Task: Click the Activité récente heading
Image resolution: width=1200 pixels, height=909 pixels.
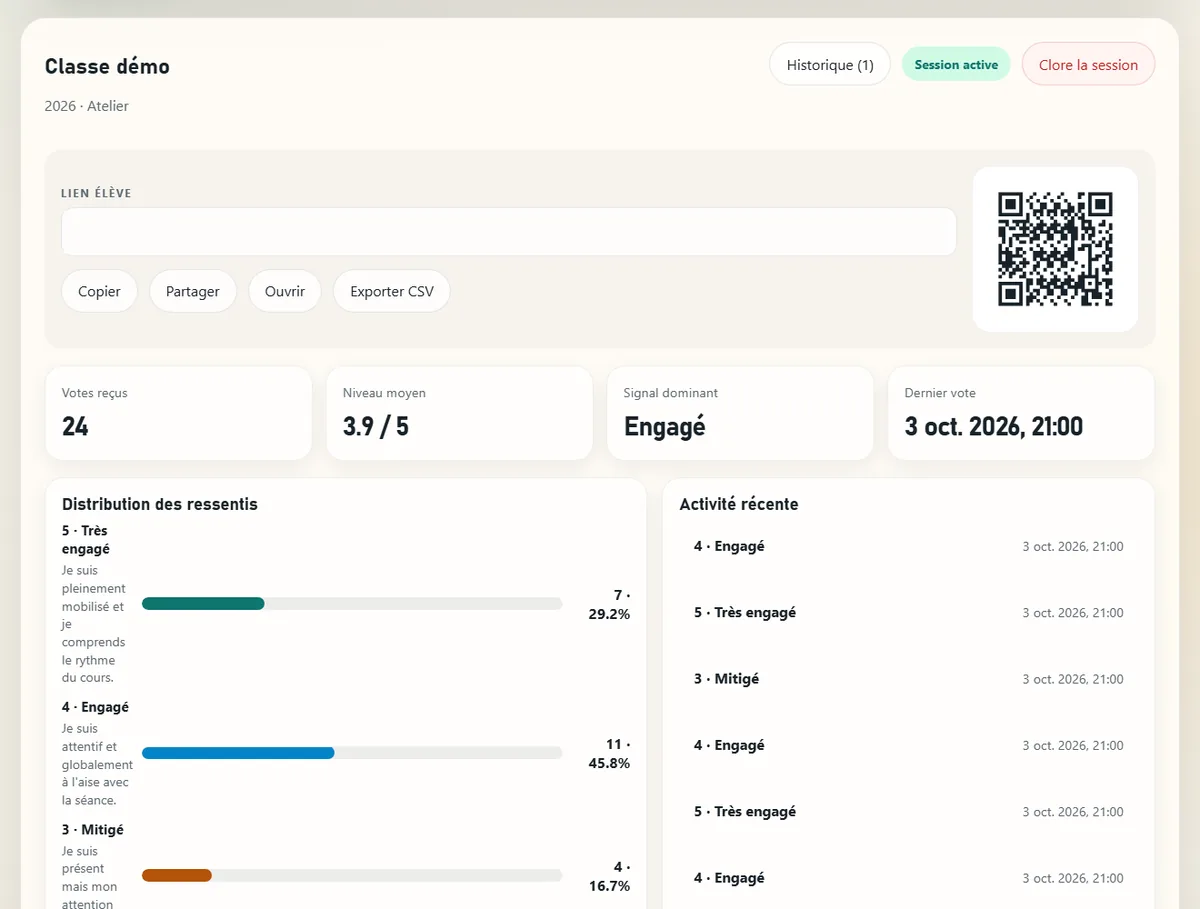Action: coord(739,504)
